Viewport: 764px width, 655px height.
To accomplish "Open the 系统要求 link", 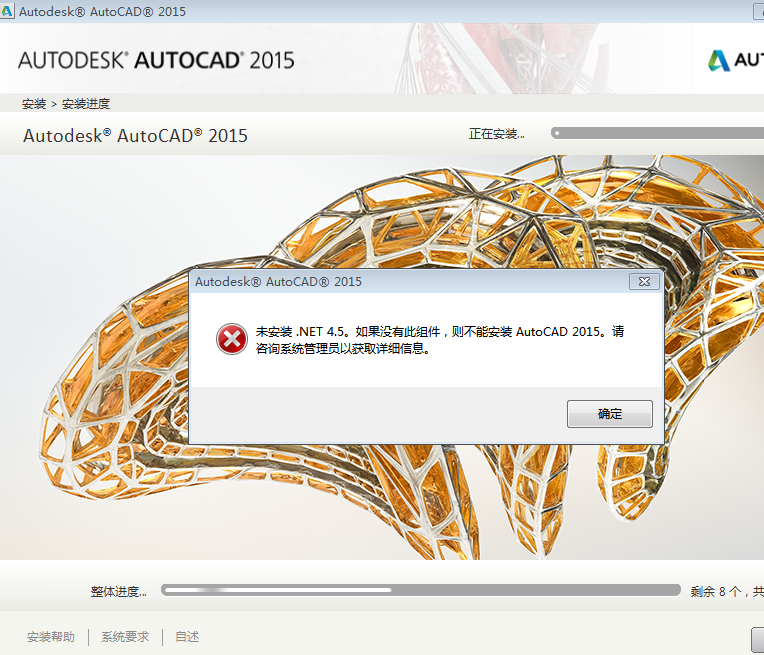I will point(125,636).
